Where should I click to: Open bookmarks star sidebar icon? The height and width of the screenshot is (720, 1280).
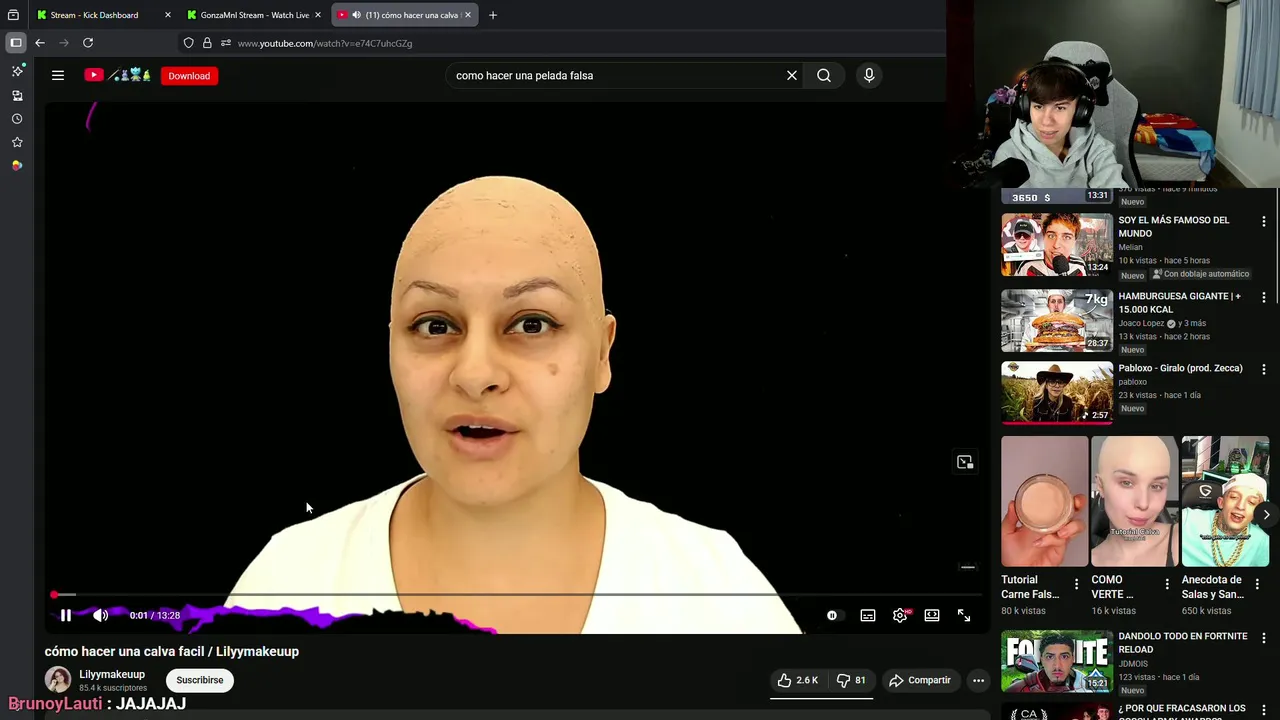click(17, 142)
